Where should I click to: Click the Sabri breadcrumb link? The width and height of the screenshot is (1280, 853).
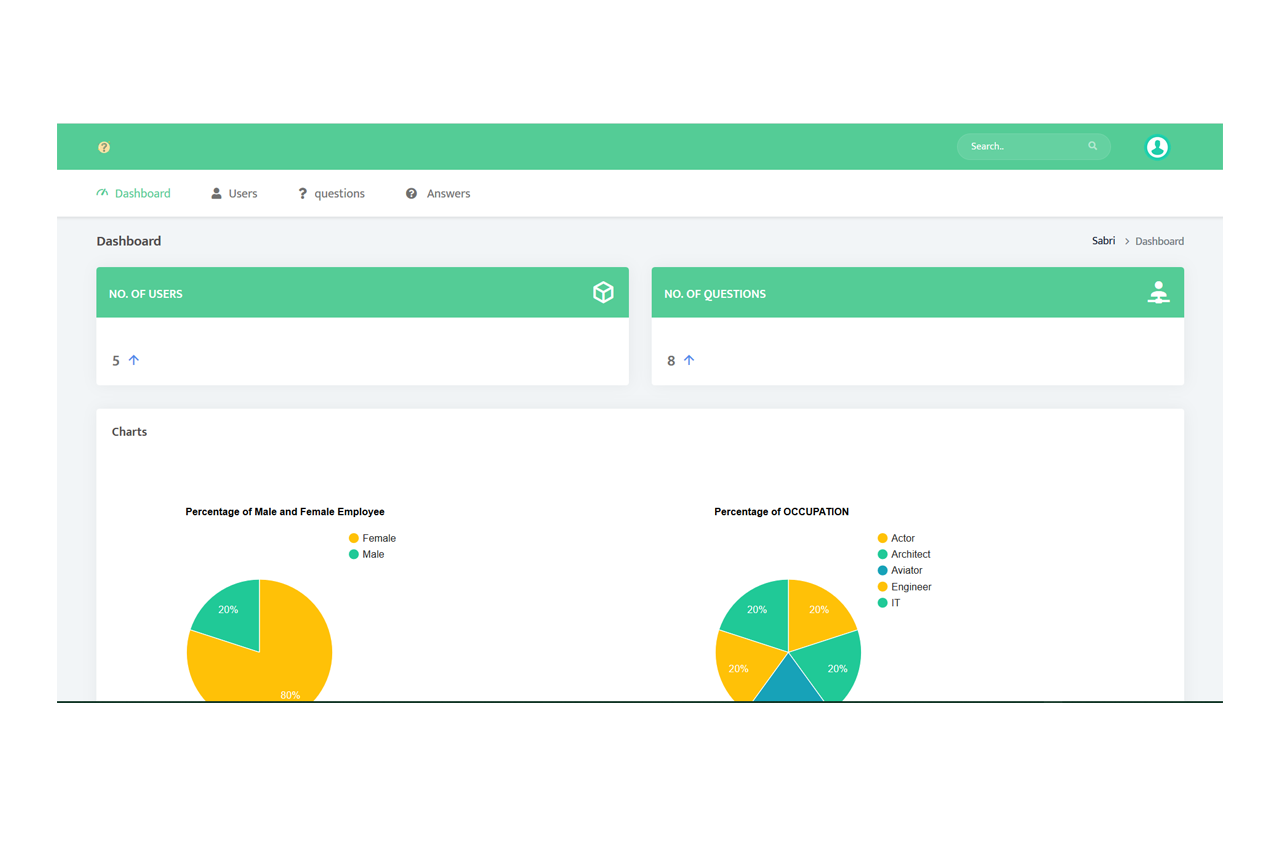1103,241
